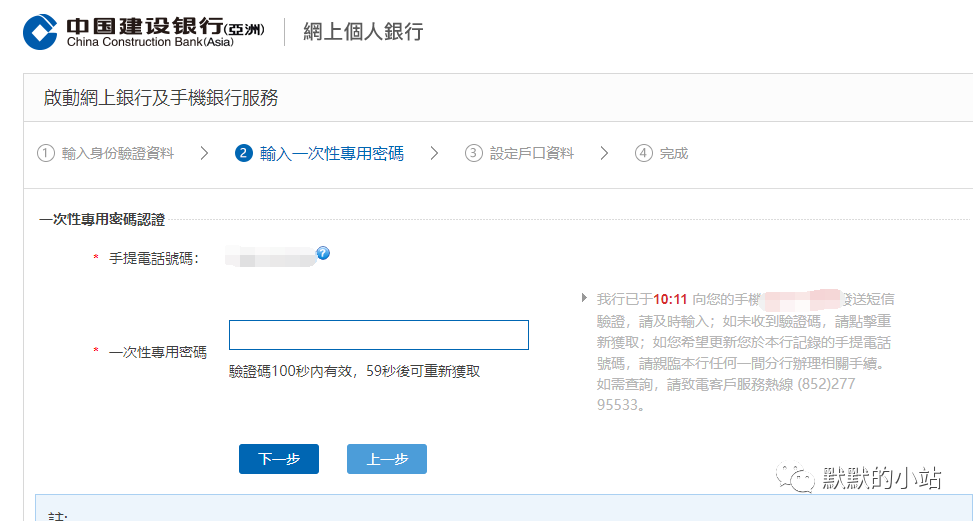Click the circled number 1 step icon

pos(46,153)
